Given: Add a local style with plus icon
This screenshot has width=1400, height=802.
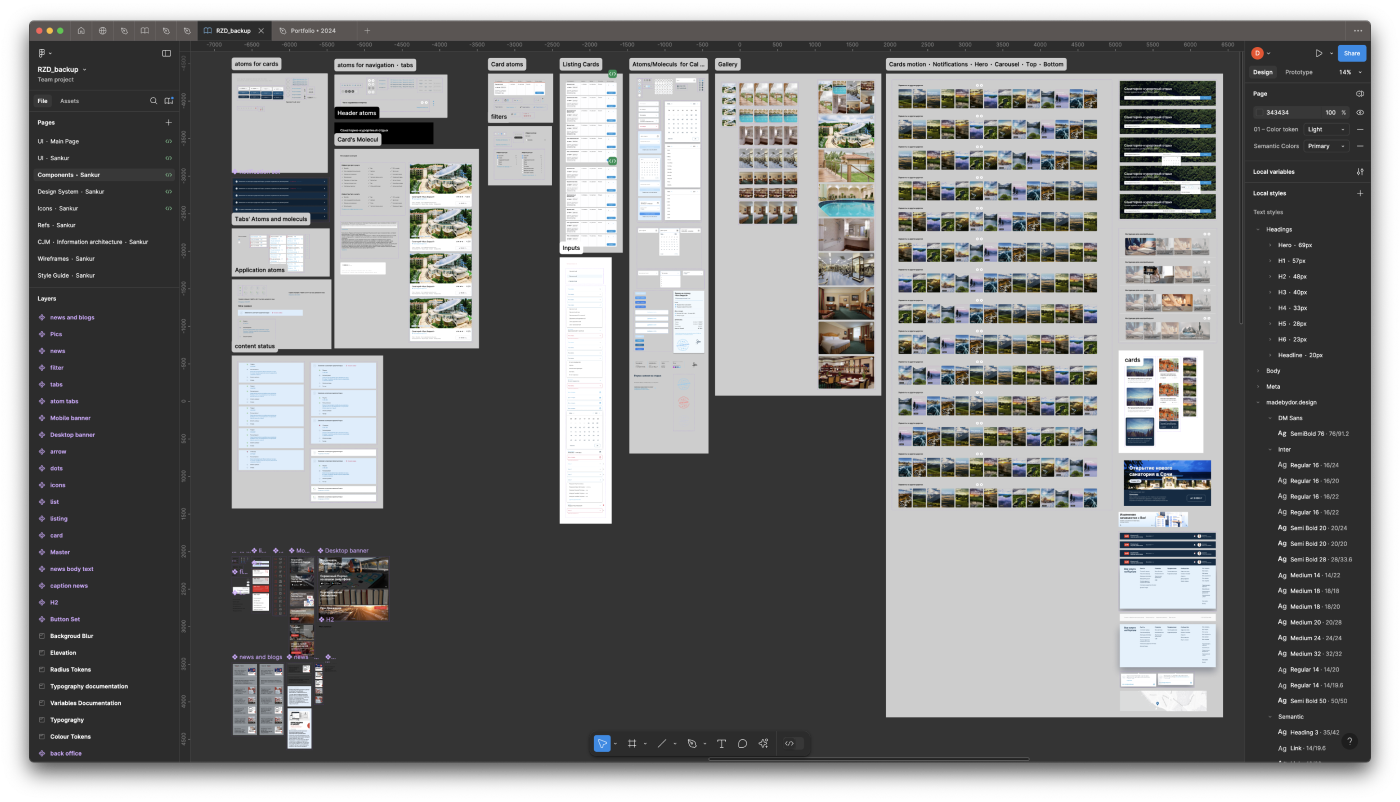Looking at the screenshot, I should [x=1360, y=193].
